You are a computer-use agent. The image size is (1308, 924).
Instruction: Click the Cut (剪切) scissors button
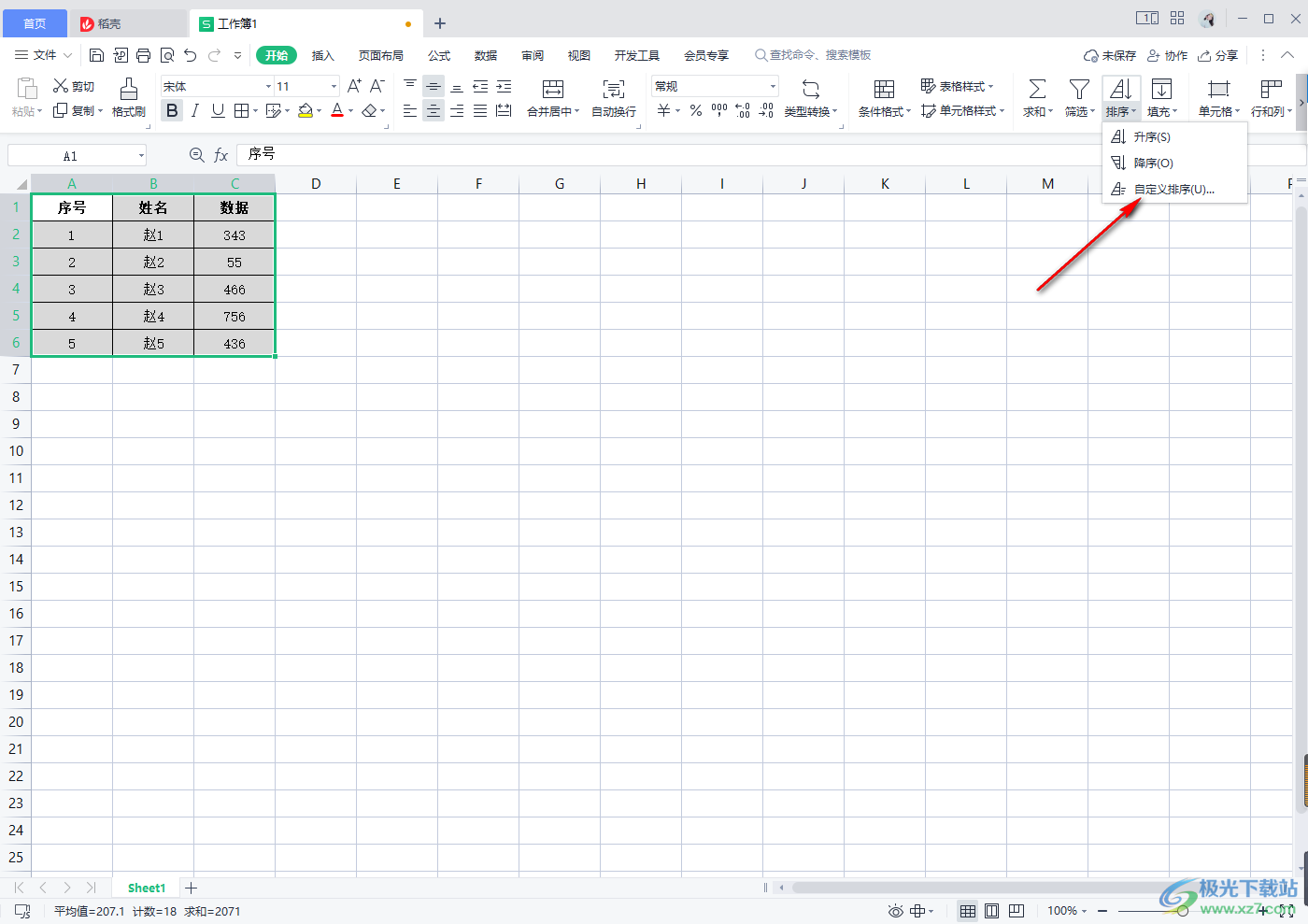pyautogui.click(x=74, y=86)
